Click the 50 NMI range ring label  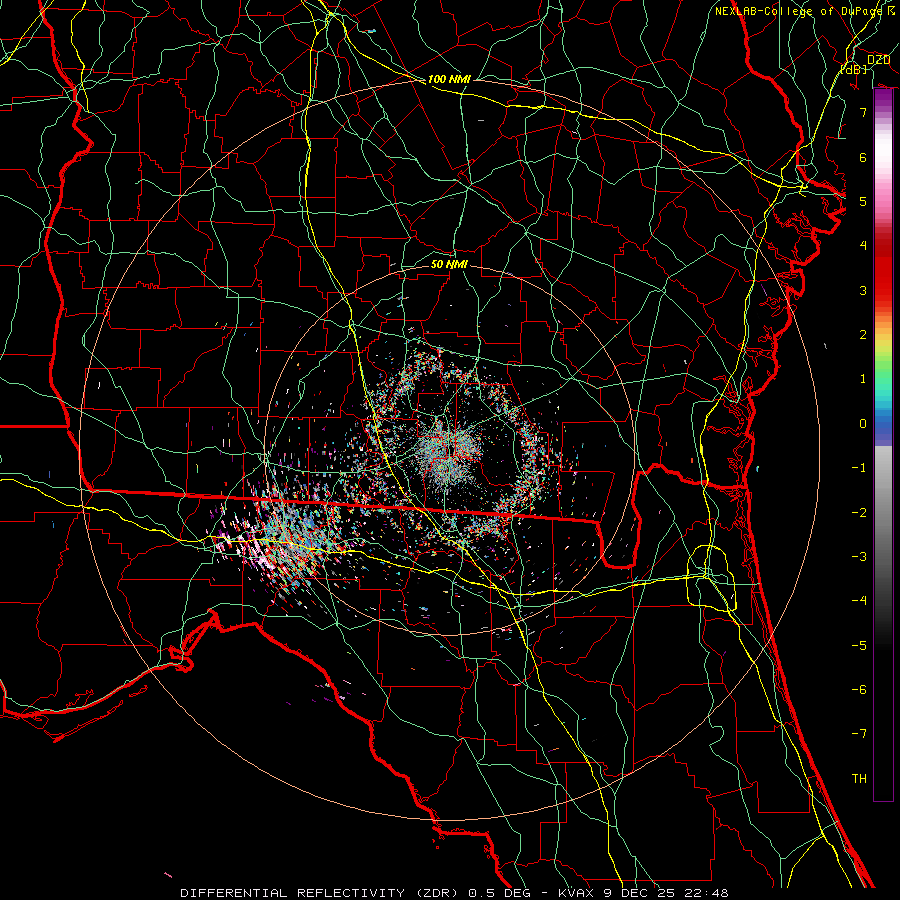click(449, 265)
